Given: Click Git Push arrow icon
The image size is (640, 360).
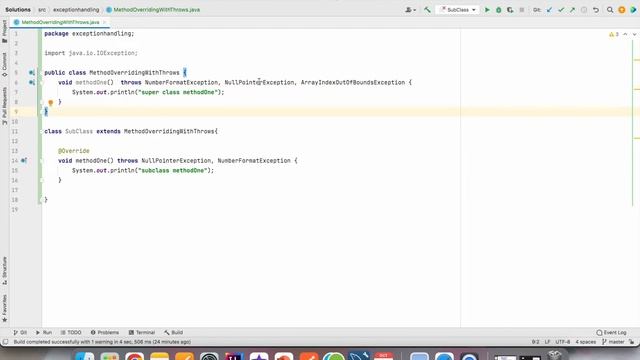Looking at the screenshot, I should (572, 10).
